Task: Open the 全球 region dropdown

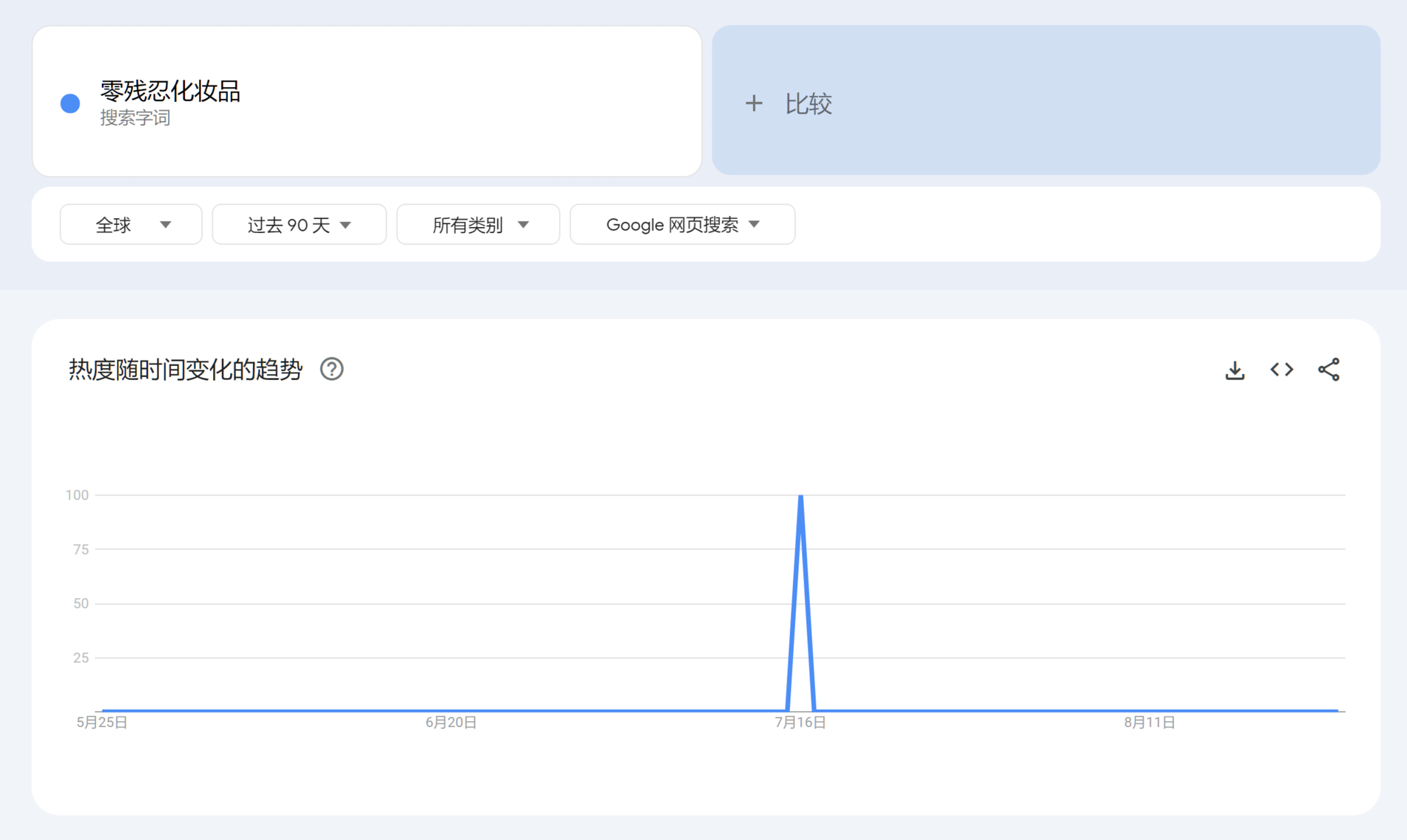Action: click(x=131, y=225)
